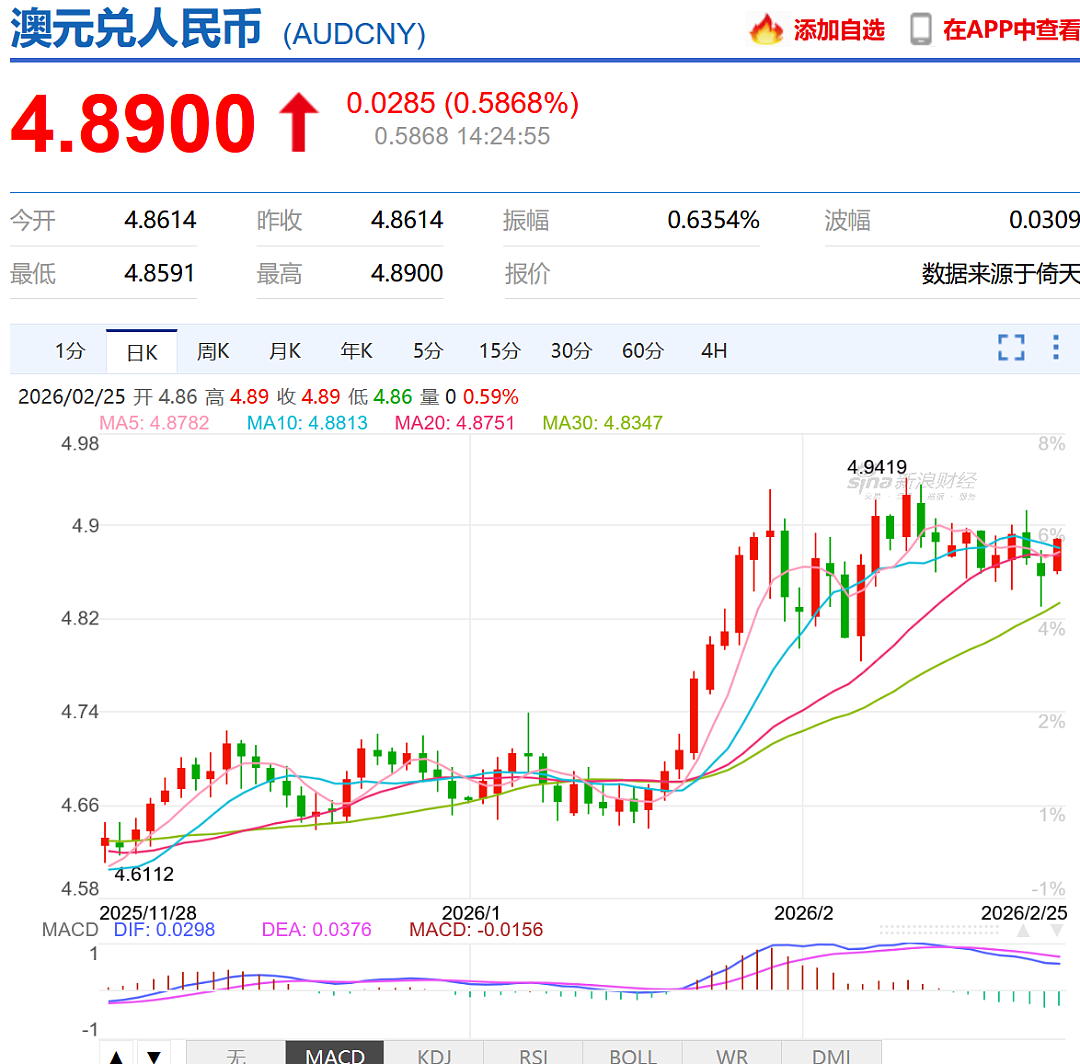1080x1064 pixels.
Task: Select the KDJ indicator tab
Action: [434, 1053]
